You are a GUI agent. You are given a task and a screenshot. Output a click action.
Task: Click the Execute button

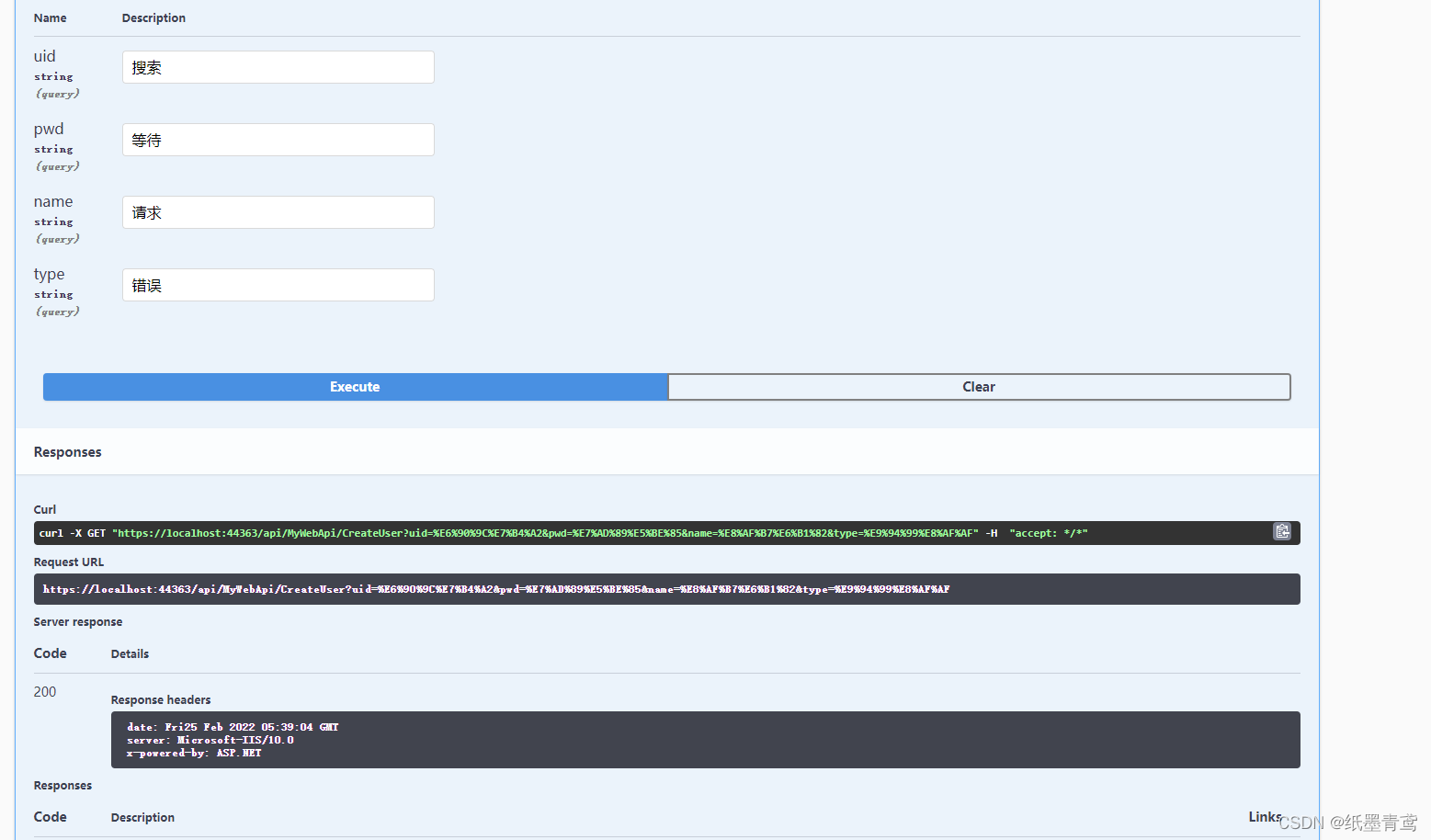click(x=355, y=387)
